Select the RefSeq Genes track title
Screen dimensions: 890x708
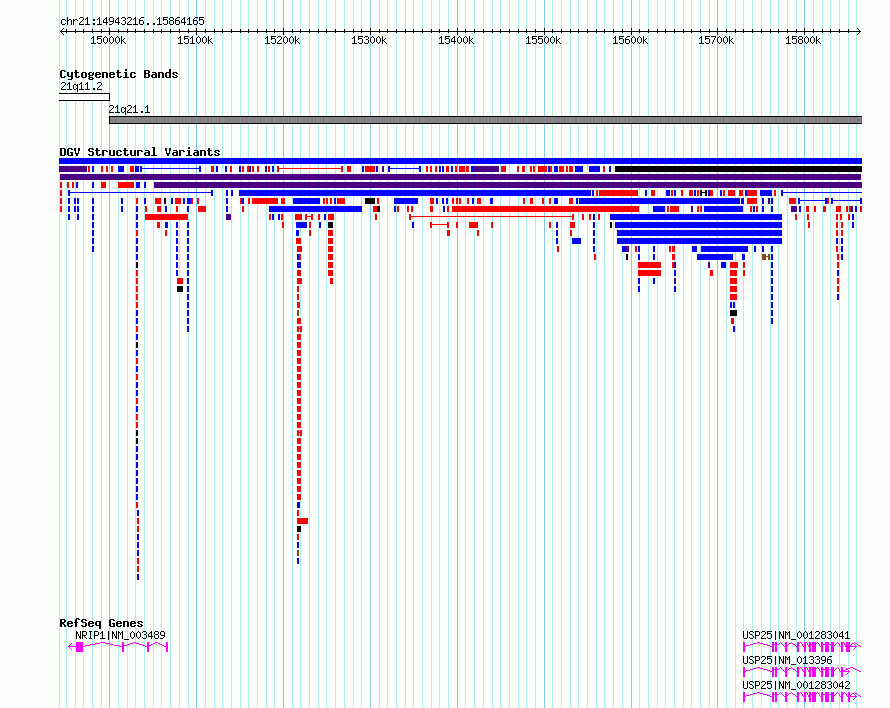point(101,623)
